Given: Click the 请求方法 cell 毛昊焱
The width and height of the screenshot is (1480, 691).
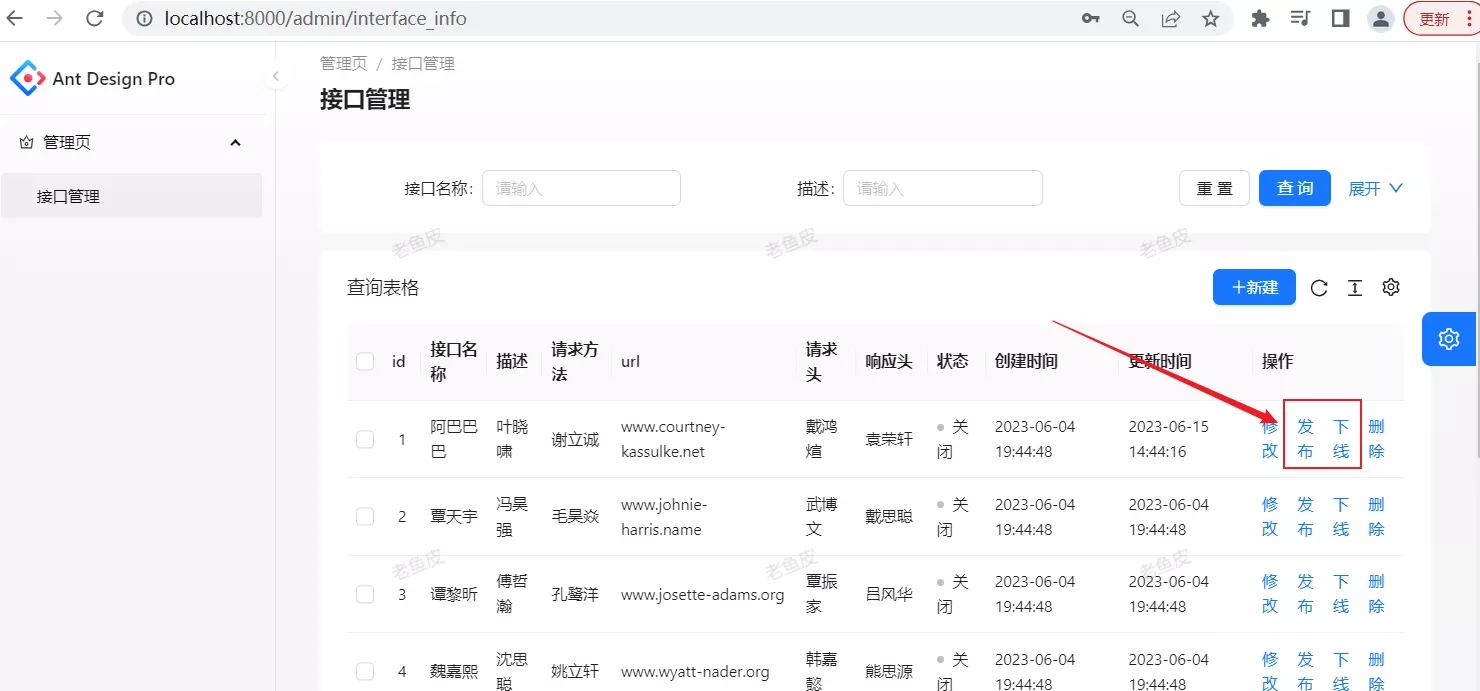Looking at the screenshot, I should point(575,516).
